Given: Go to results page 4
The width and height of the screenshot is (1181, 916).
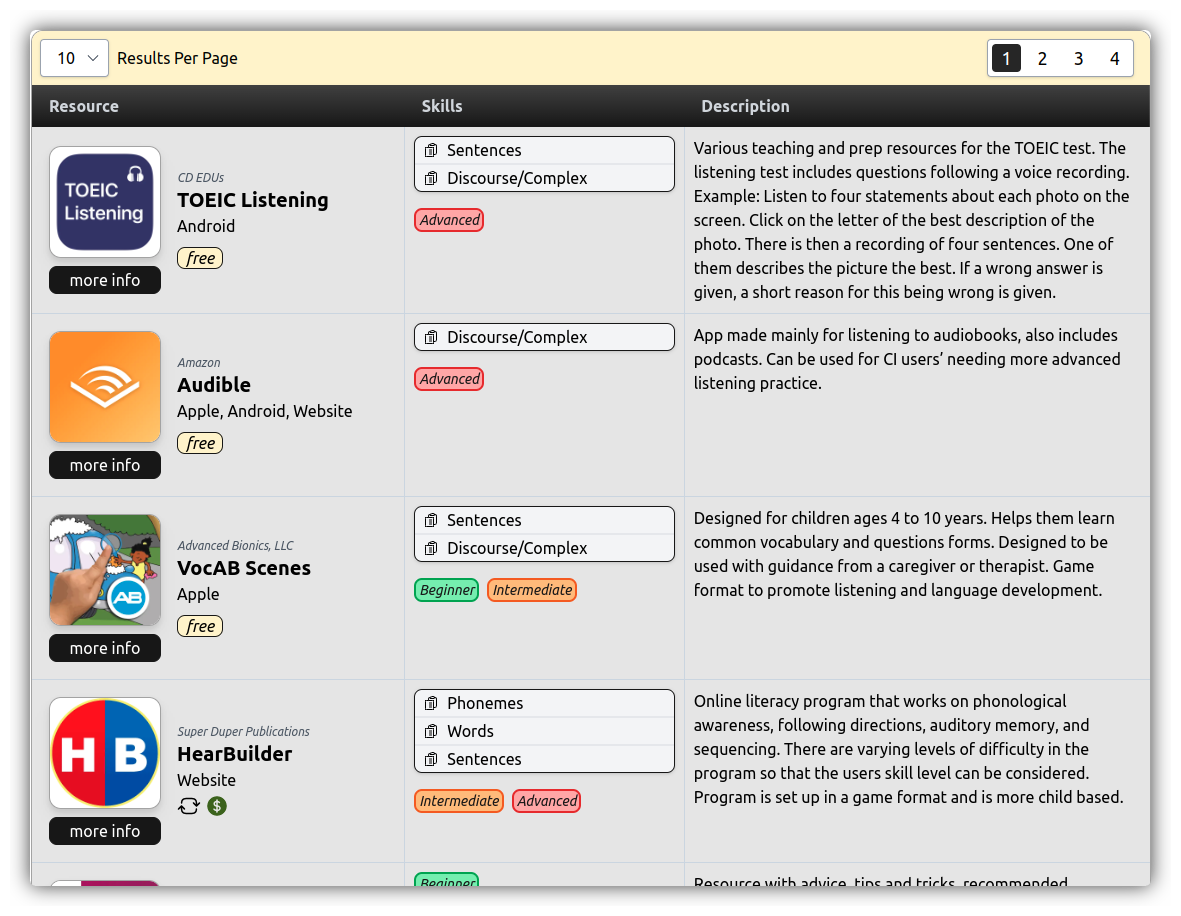Looking at the screenshot, I should click(1114, 58).
